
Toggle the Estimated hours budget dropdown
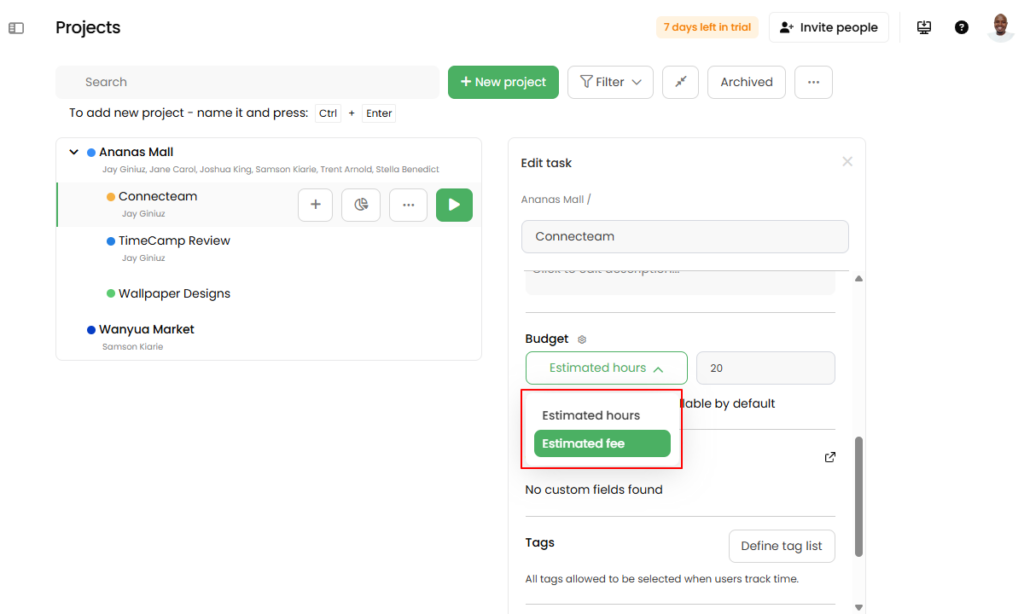click(606, 368)
